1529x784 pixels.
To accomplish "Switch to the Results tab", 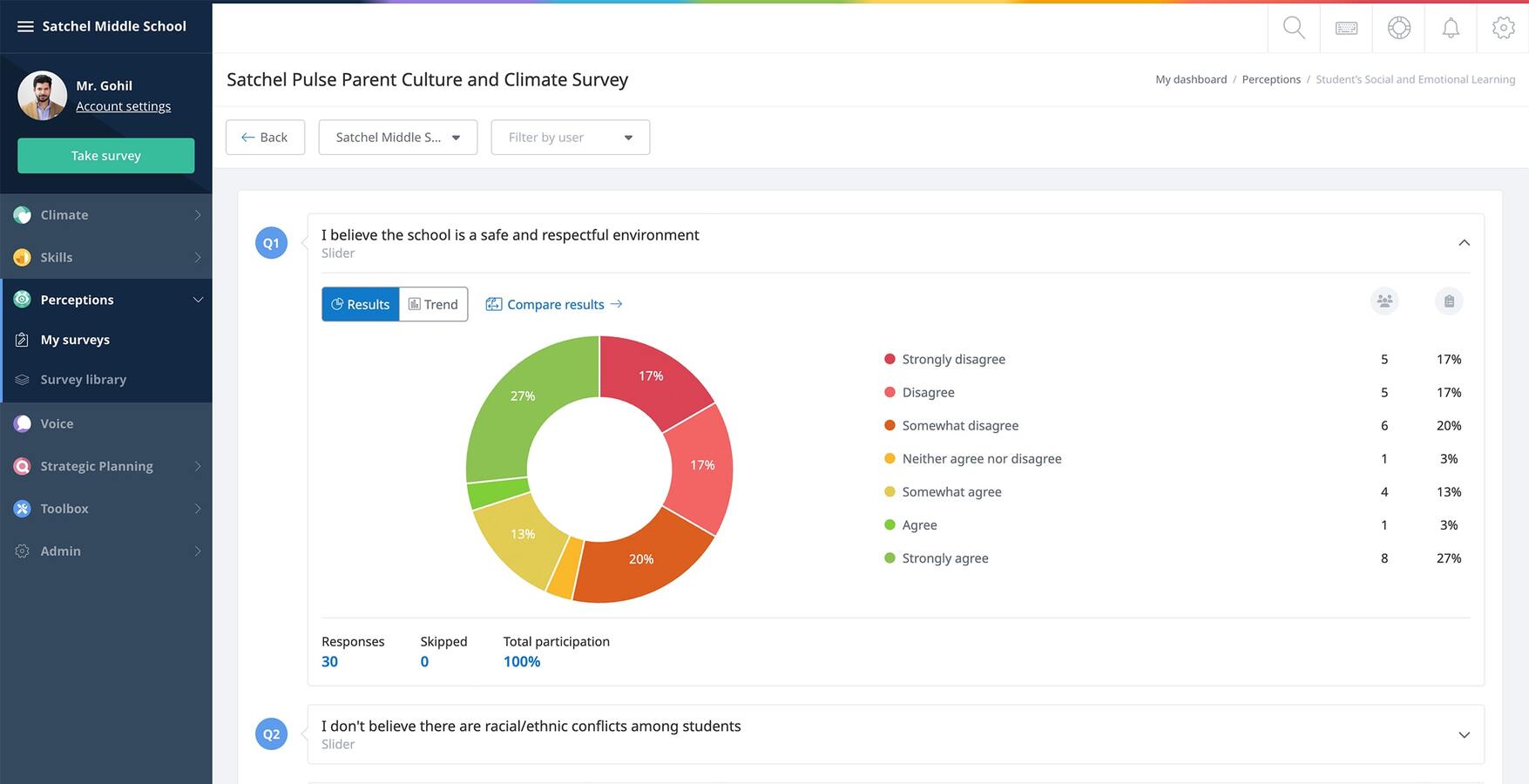I will pos(361,304).
